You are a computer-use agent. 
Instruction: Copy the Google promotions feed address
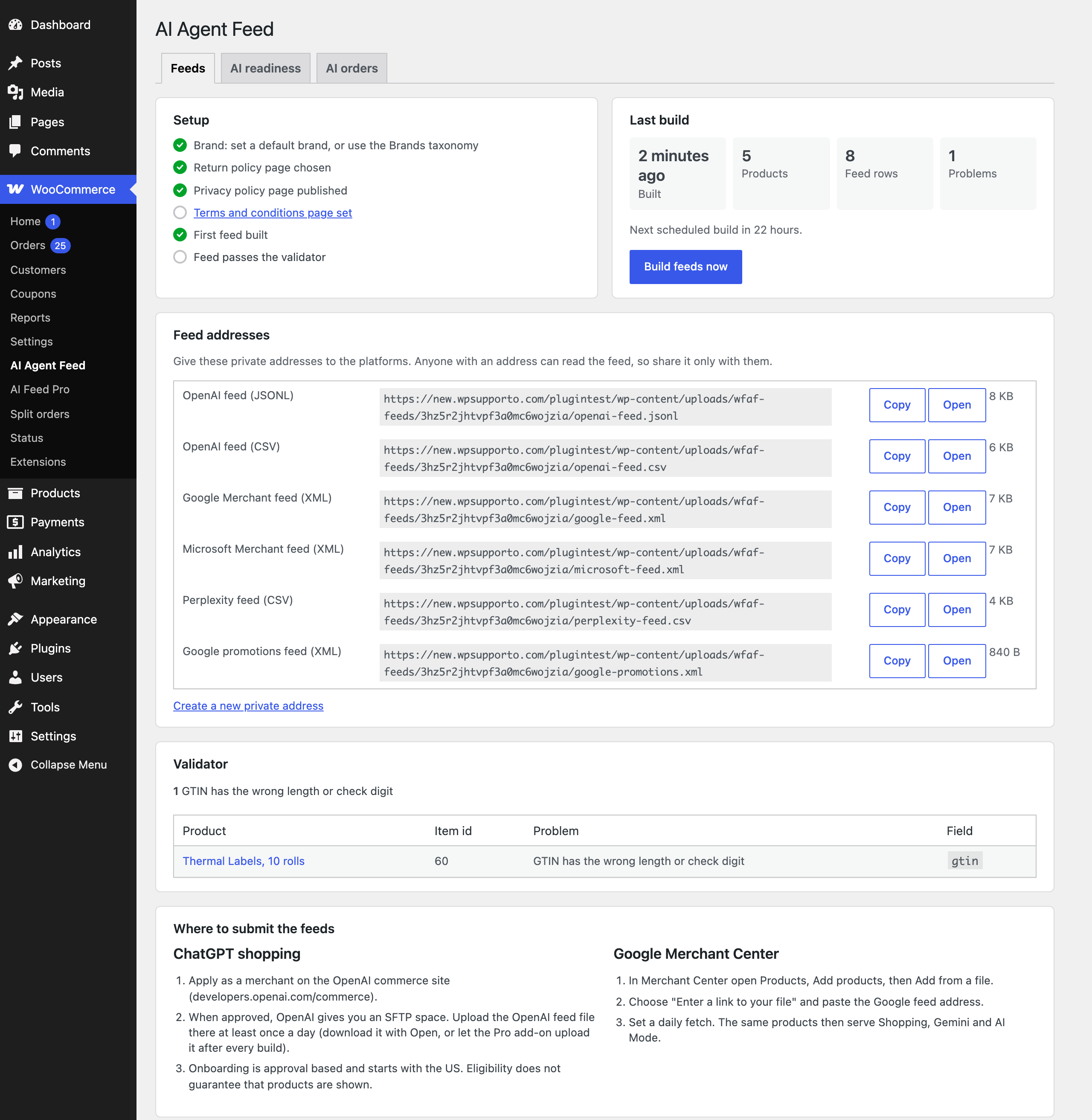[897, 661]
